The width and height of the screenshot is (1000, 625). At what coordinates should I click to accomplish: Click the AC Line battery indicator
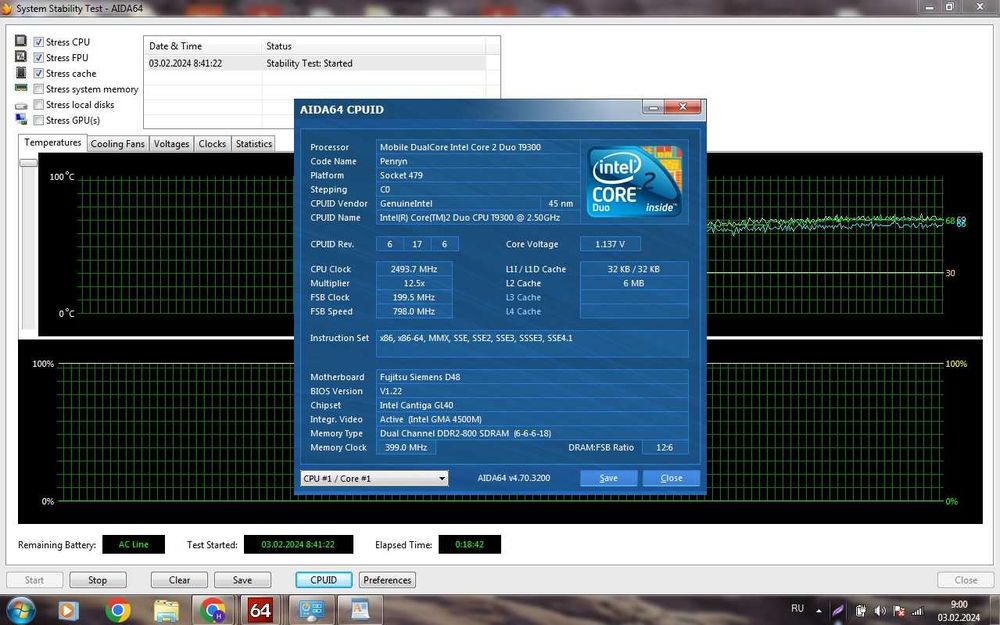coord(133,545)
